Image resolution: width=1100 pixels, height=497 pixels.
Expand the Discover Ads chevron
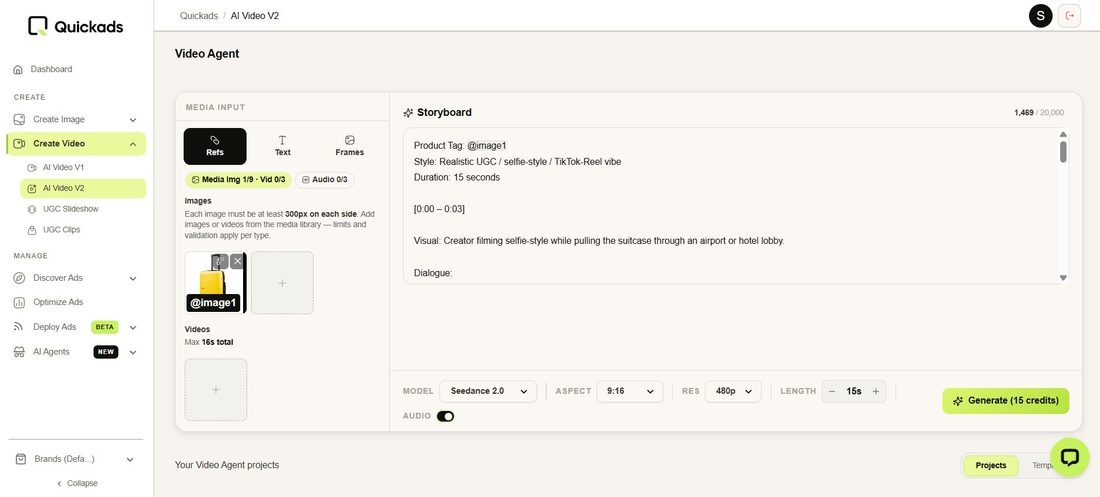[133, 279]
